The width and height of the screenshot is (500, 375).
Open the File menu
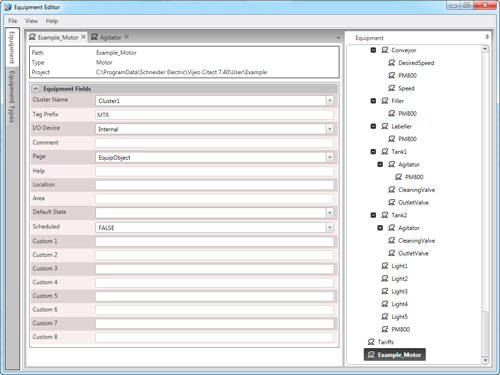[x=13, y=21]
